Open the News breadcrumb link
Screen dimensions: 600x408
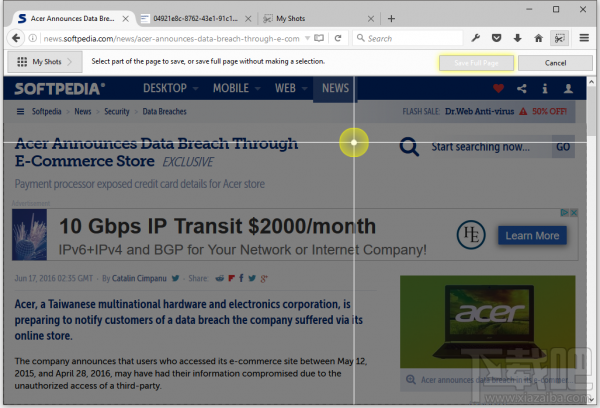click(x=83, y=111)
